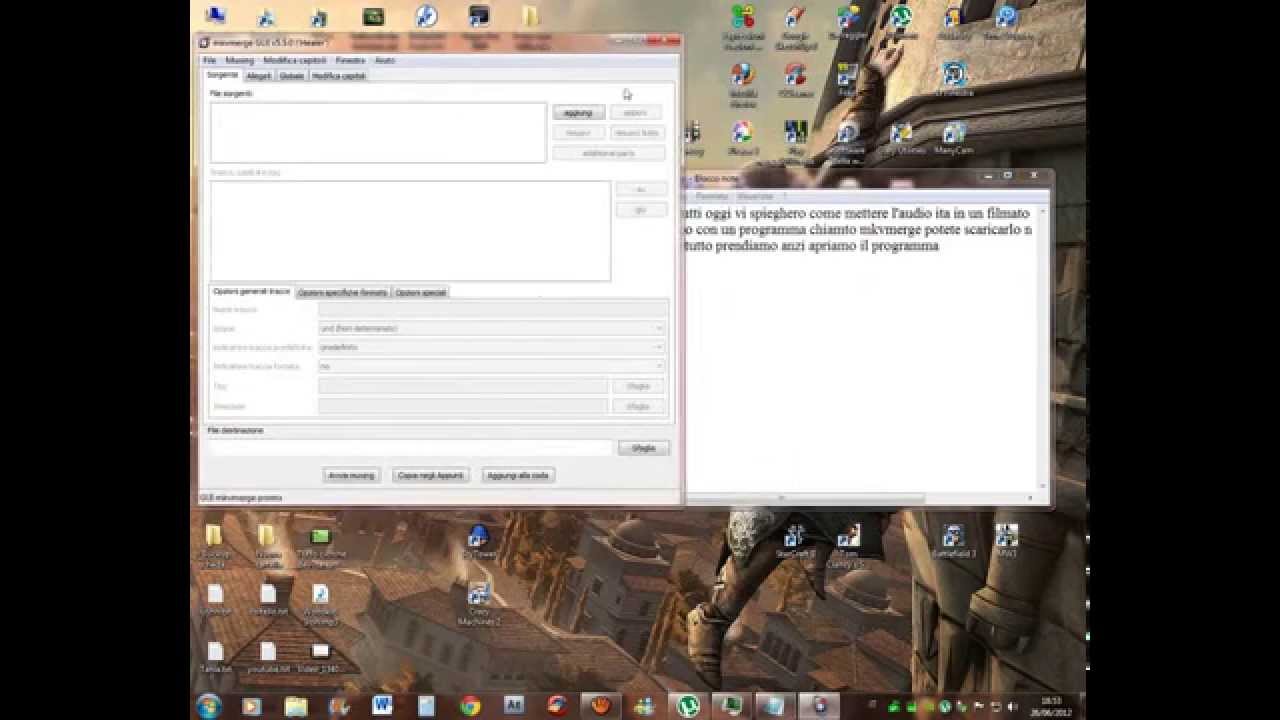Select the Picasa 3 desktop shortcut
This screenshot has height=720, width=1280.
tap(742, 138)
